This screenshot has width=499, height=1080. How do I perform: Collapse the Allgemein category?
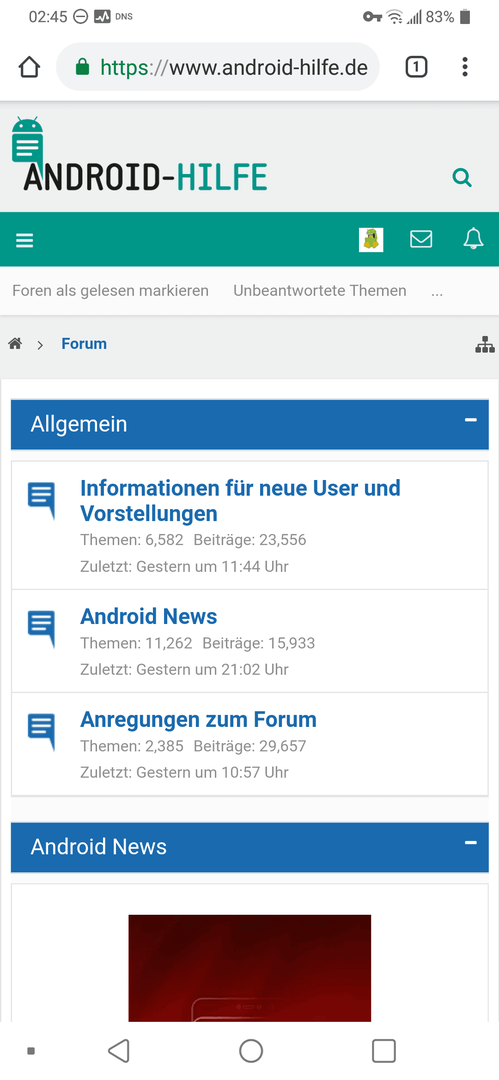point(471,420)
